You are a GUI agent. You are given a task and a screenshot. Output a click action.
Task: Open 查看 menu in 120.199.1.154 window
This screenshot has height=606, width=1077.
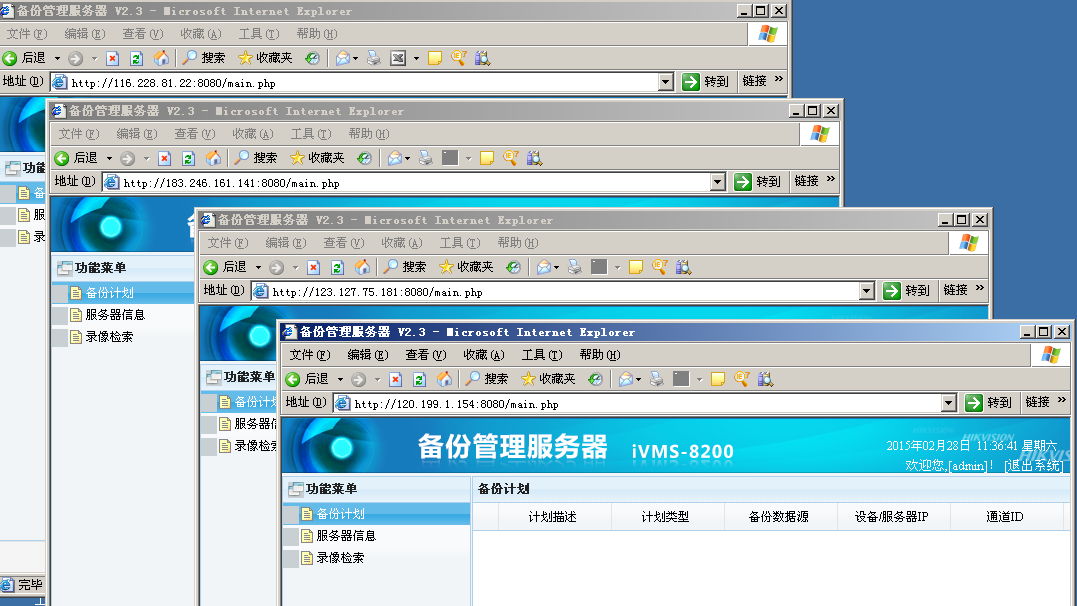coord(426,355)
